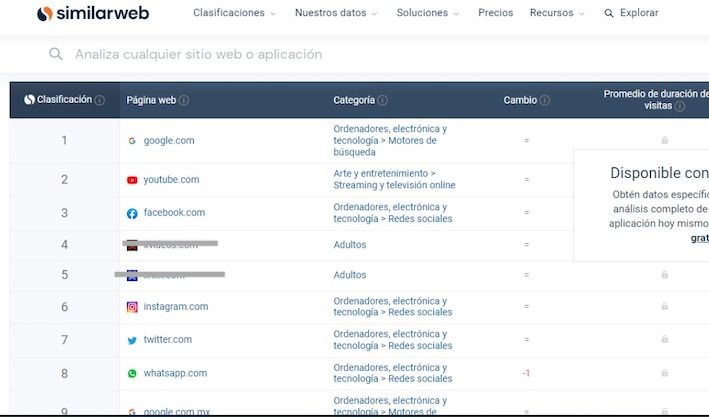The image size is (709, 417).
Task: Click the info icon next to Categoría
Action: (382, 100)
